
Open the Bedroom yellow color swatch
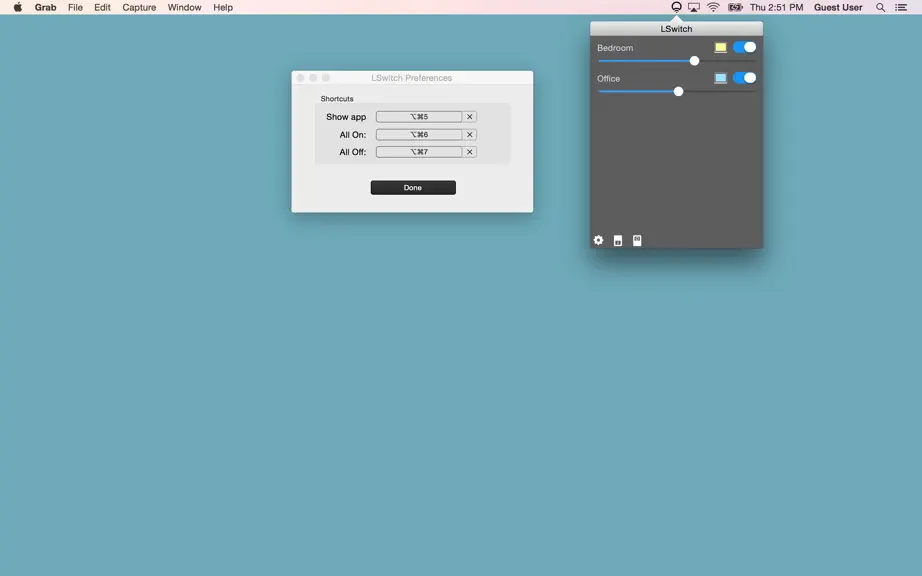(x=720, y=47)
